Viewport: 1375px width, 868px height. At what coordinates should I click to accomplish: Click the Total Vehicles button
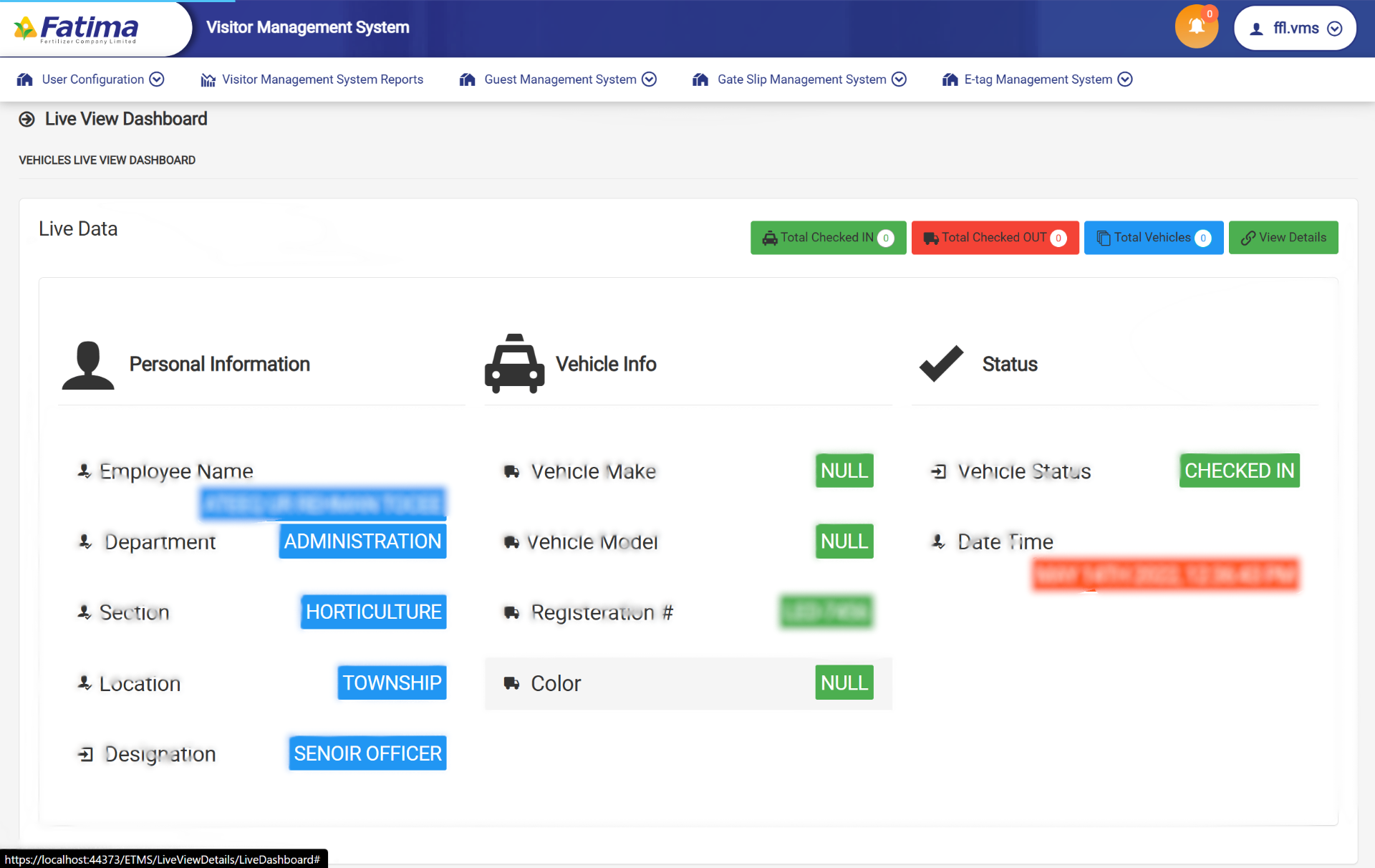tap(1153, 238)
